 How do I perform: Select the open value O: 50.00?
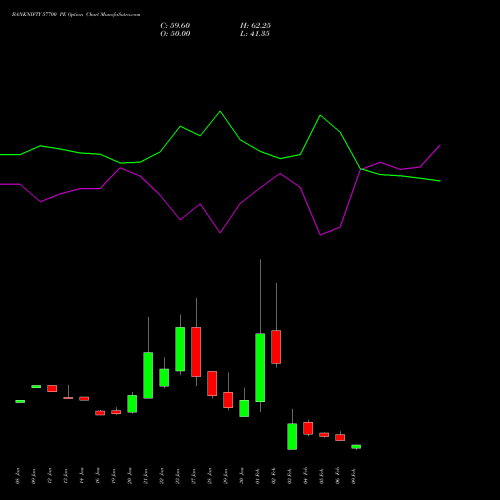pos(175,34)
